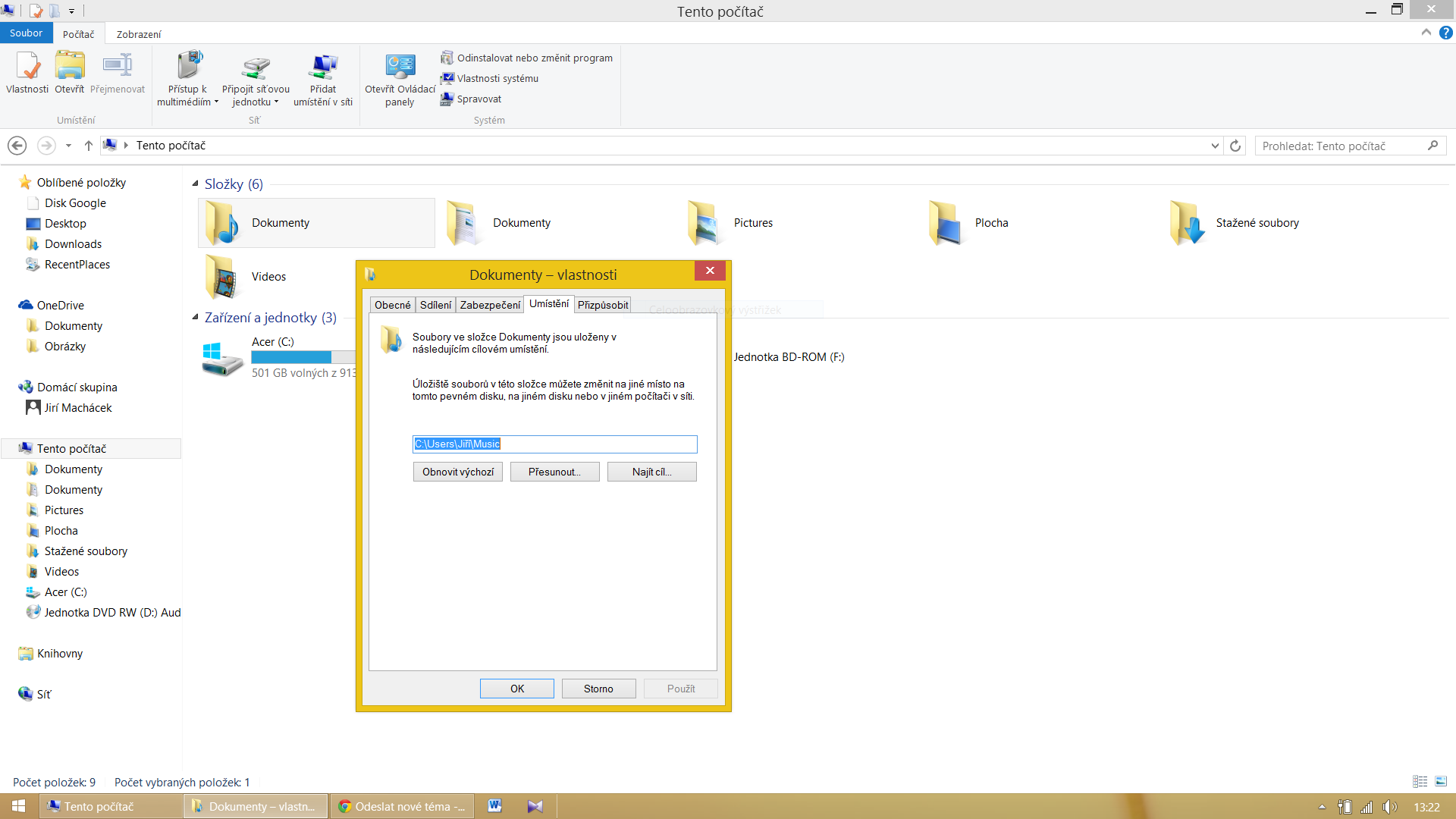Screen dimensions: 1456x819
Task: Collapse the Zařízení a jednotky group
Action: pos(196,317)
